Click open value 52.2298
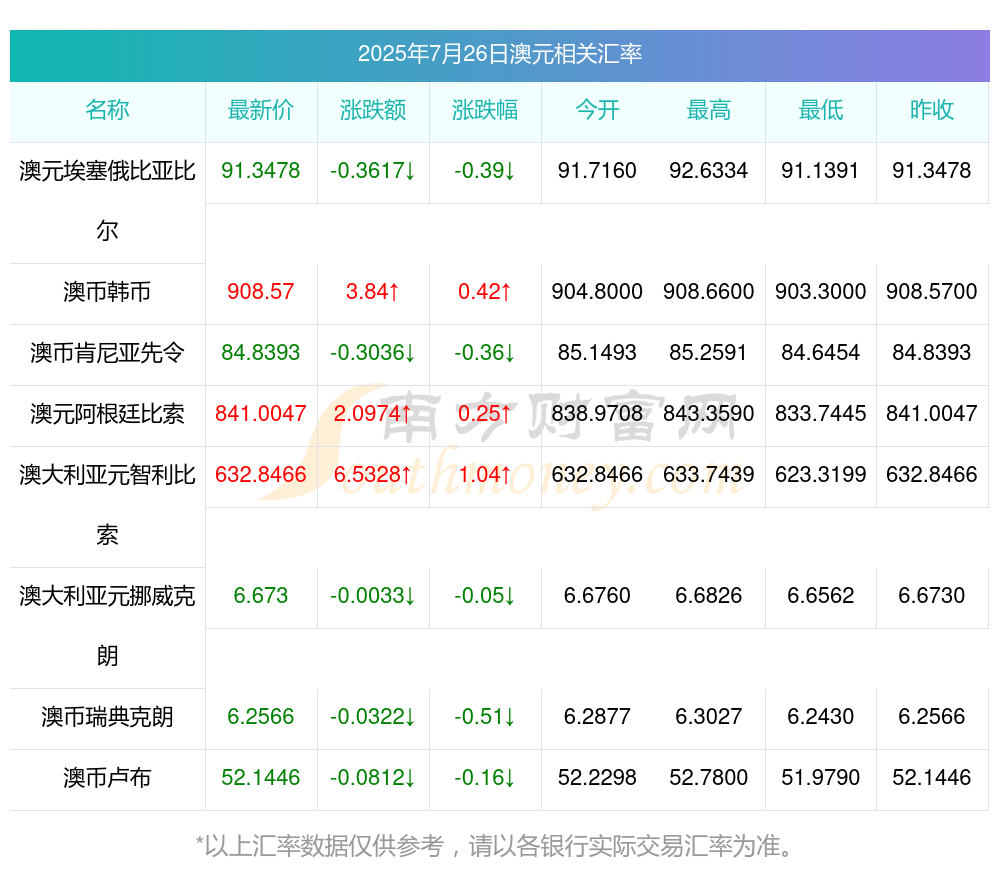 click(x=597, y=778)
